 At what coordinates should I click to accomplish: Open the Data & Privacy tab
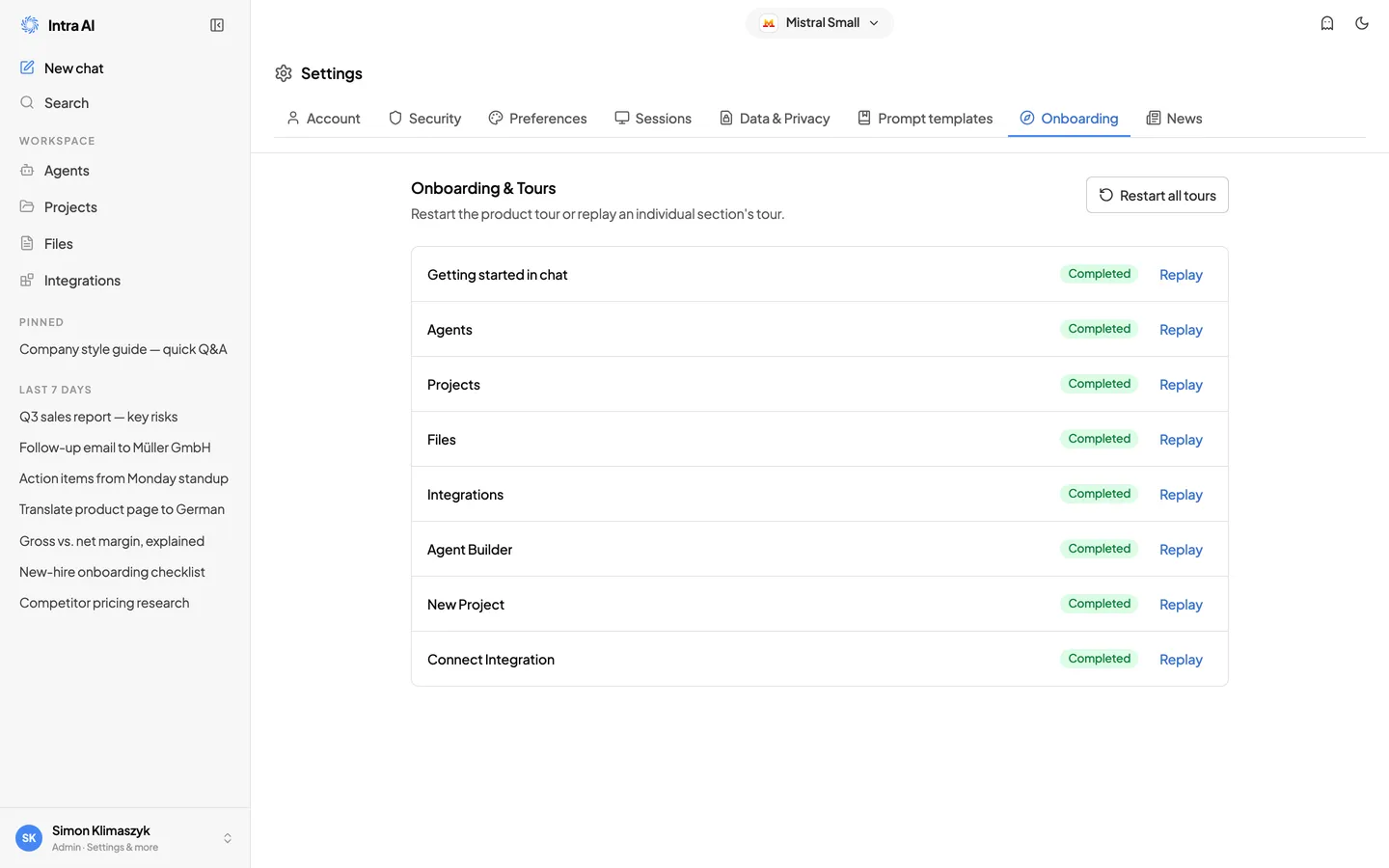[775, 119]
